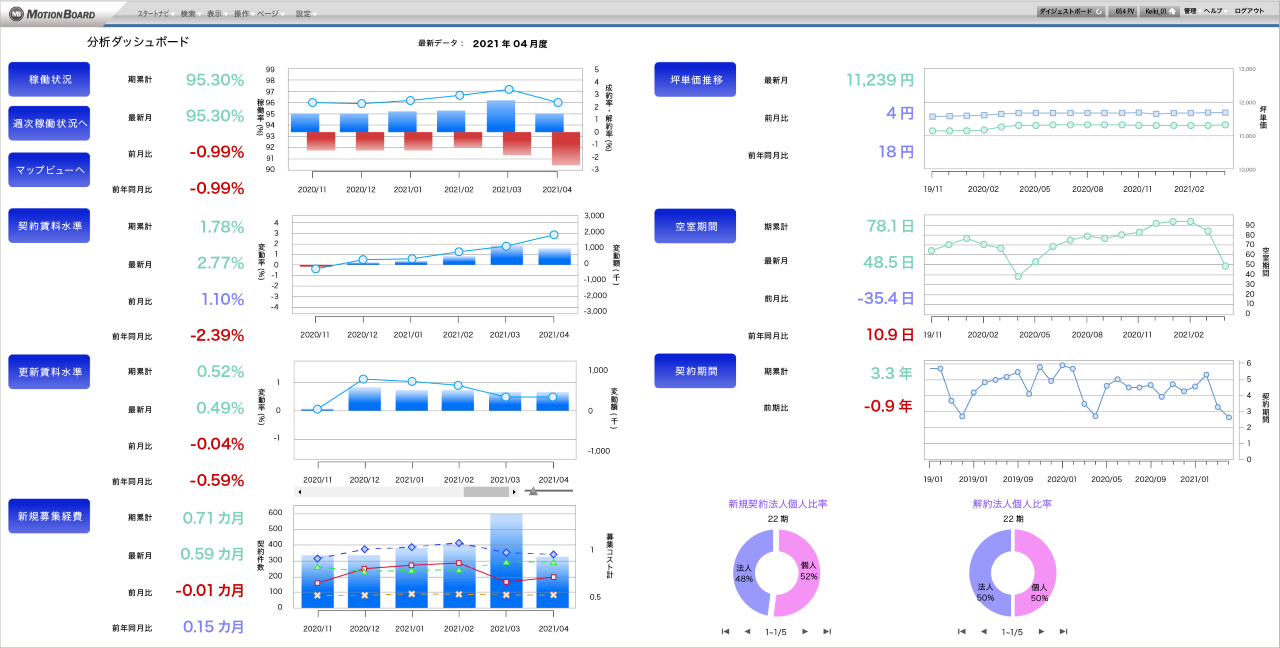1280x648 pixels.
Task: Jump to last page of 新規契約法人個人比率 pie
Action: [x=827, y=631]
